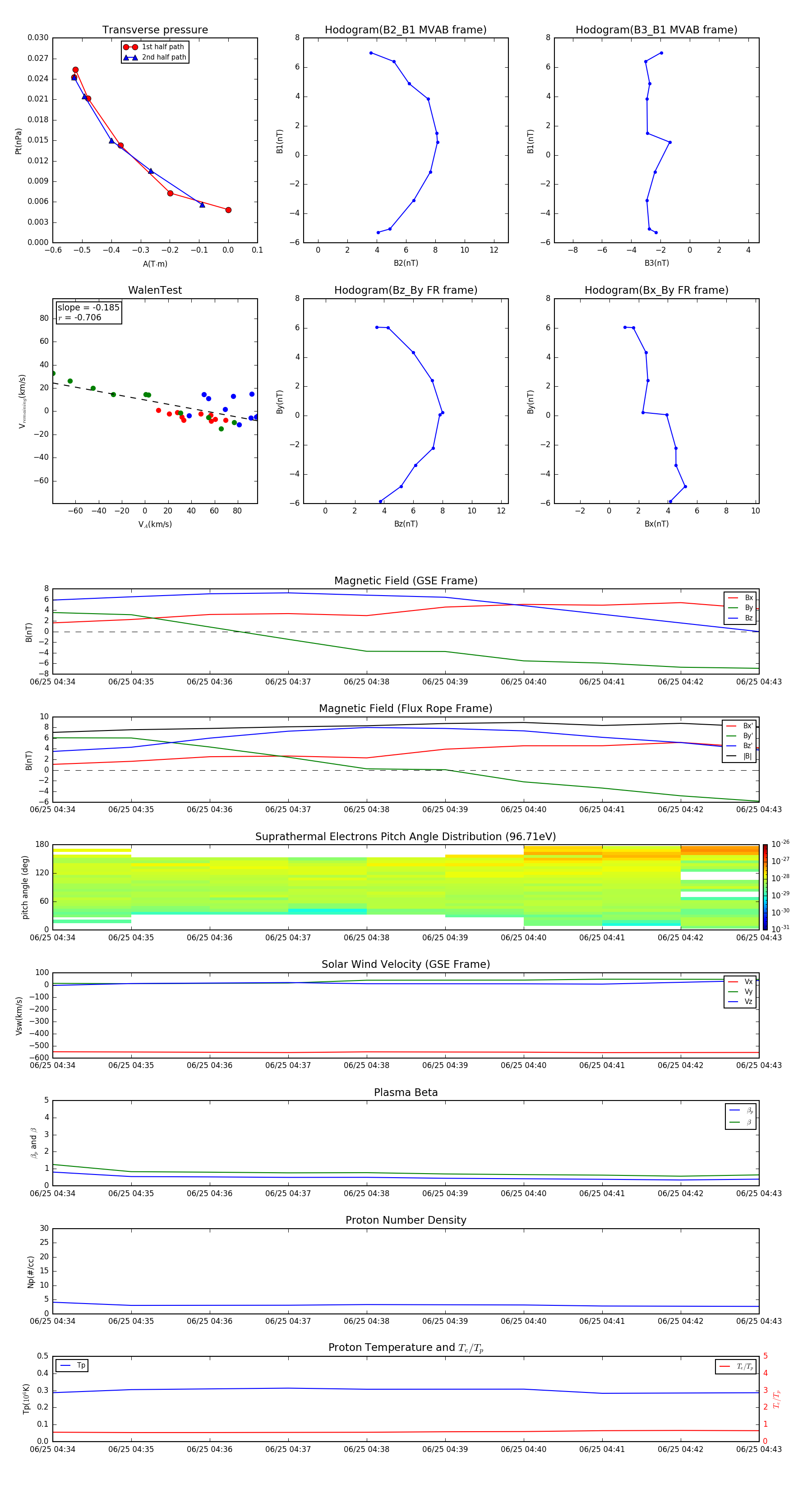The width and height of the screenshot is (812, 1489).
Task: Select the "Np(#/cc)" y-axis label
Action: (x=31, y=1272)
